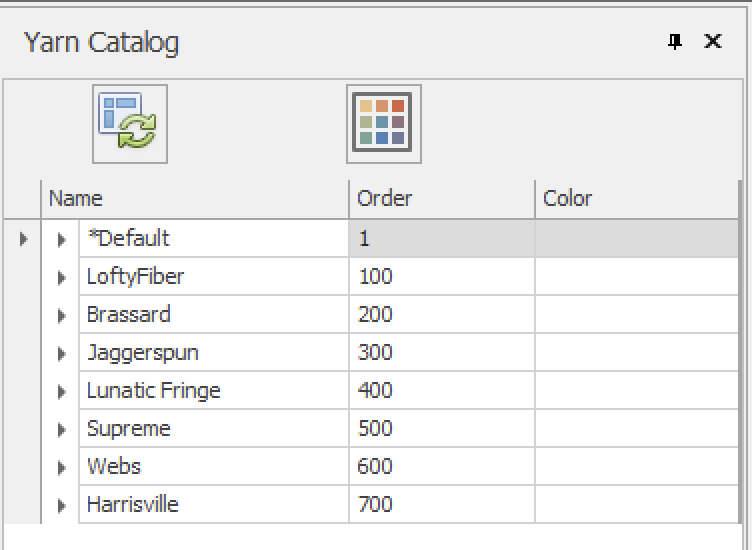
Task: Expand the Lunatic Fringe row
Action: (61, 391)
